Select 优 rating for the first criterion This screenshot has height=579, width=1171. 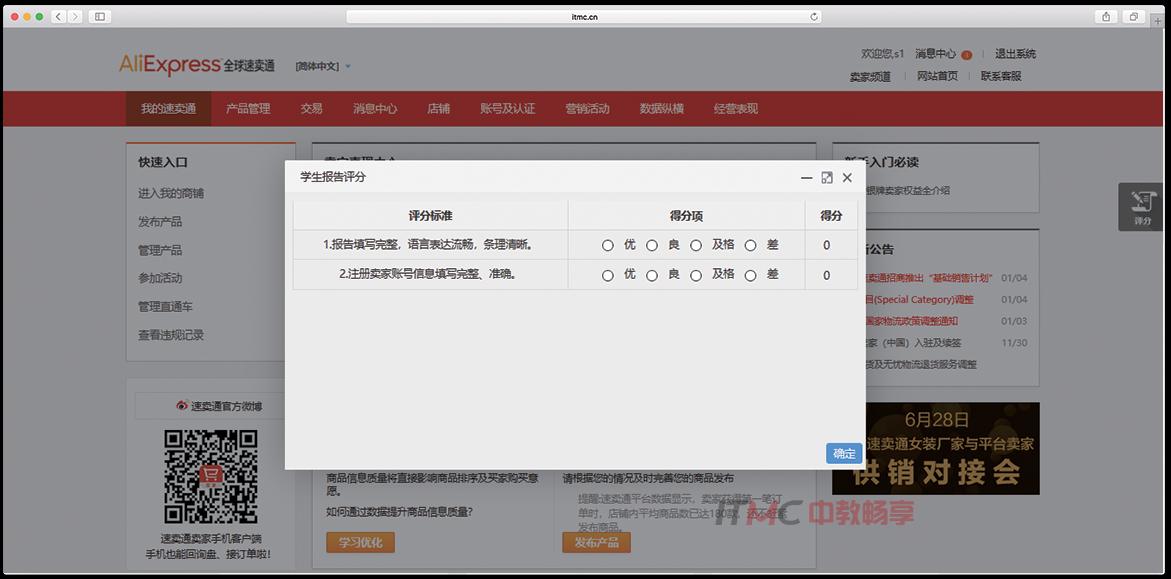tap(607, 245)
